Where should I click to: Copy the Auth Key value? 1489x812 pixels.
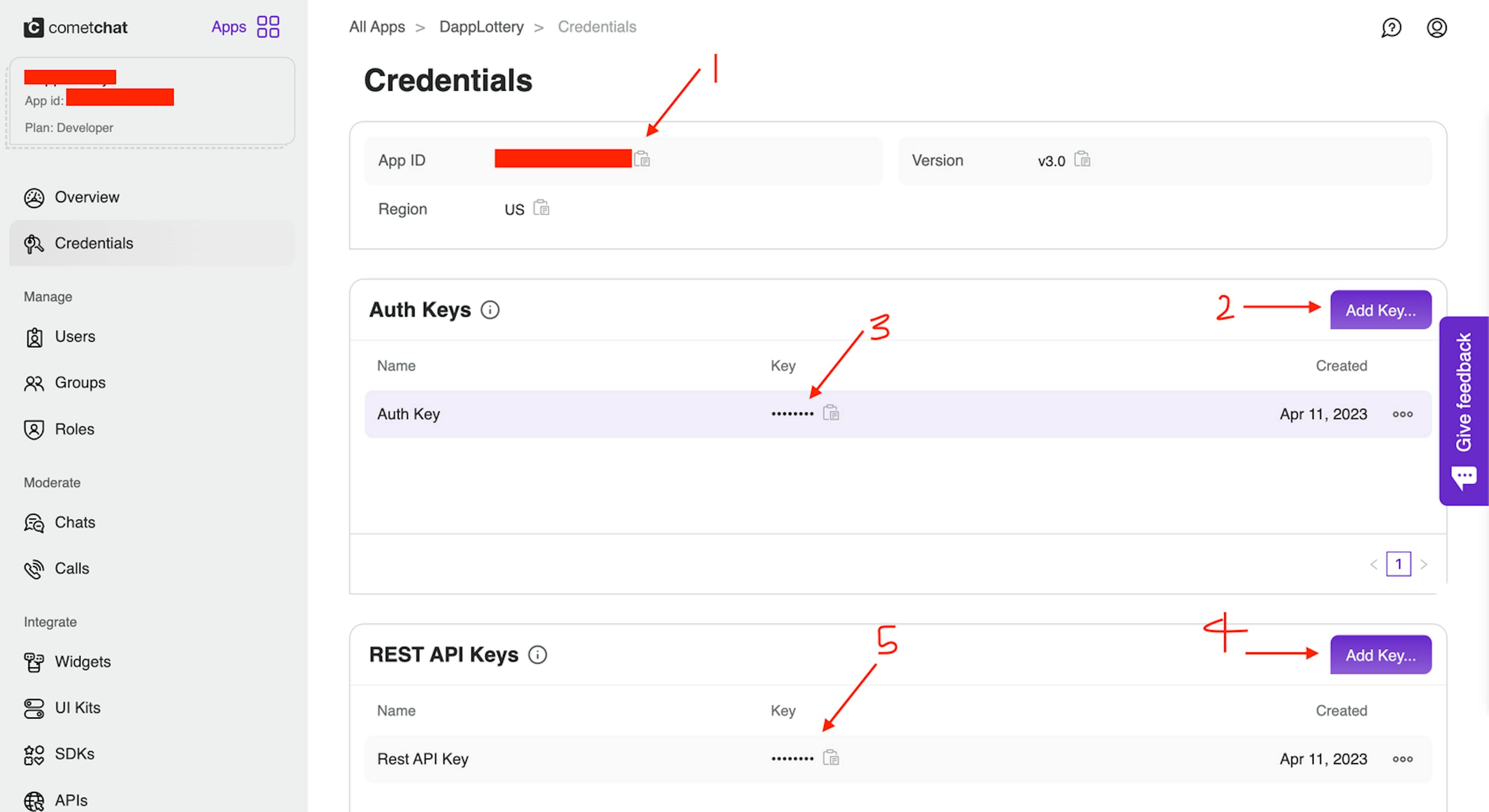pos(831,413)
